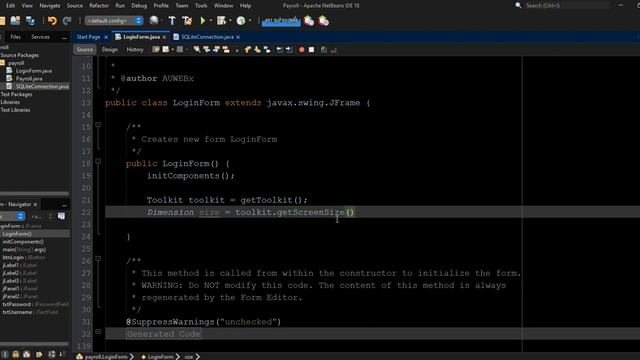Open the Help menu
The height and width of the screenshot is (360, 640).
click(x=245, y=6)
